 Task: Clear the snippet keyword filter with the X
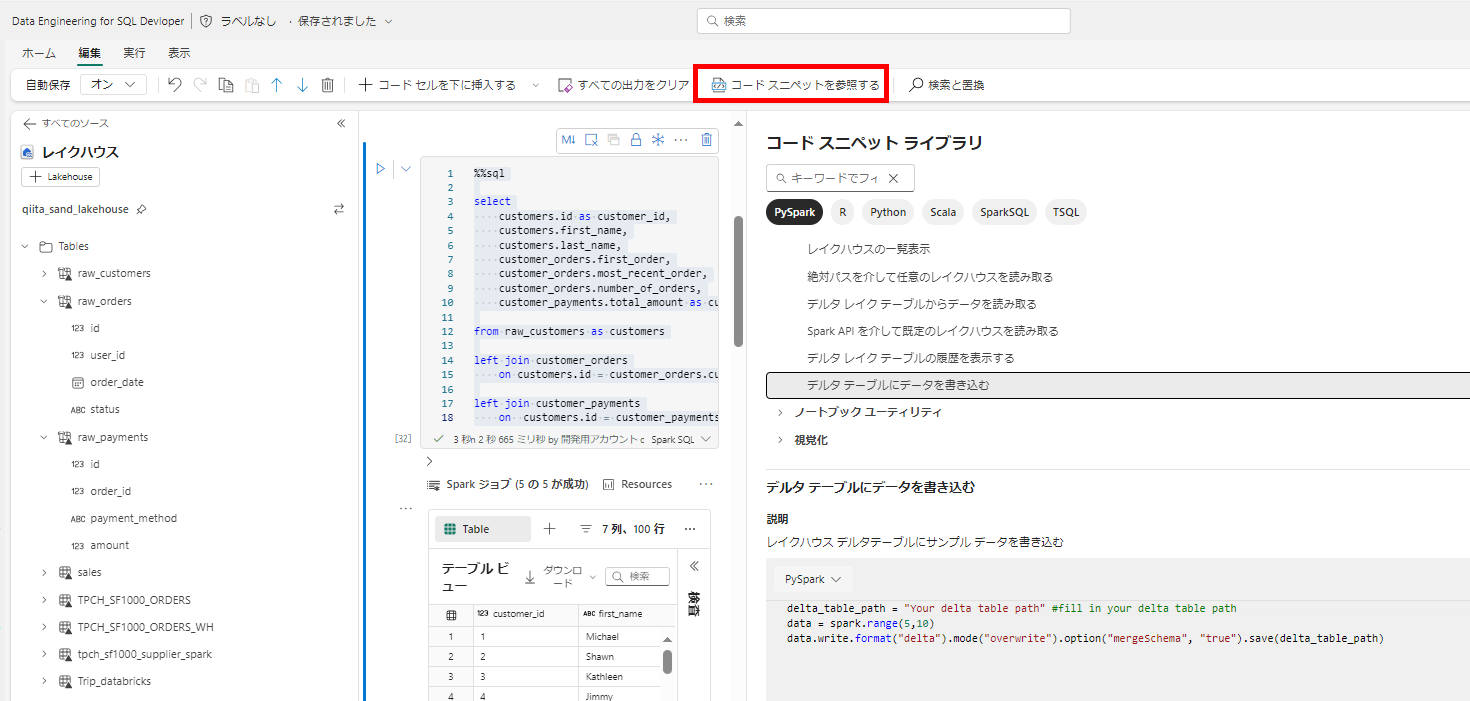pos(894,178)
